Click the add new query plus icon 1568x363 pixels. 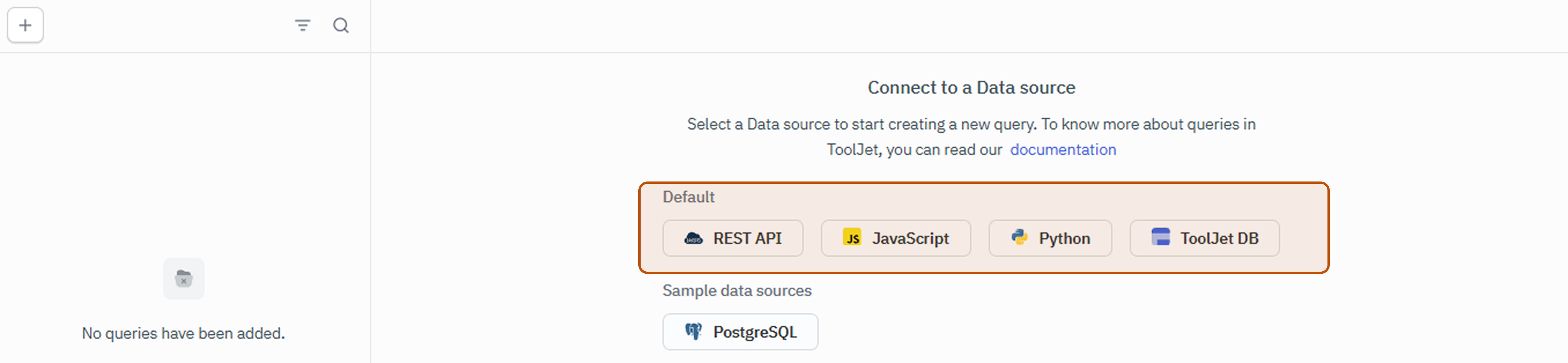coord(25,25)
